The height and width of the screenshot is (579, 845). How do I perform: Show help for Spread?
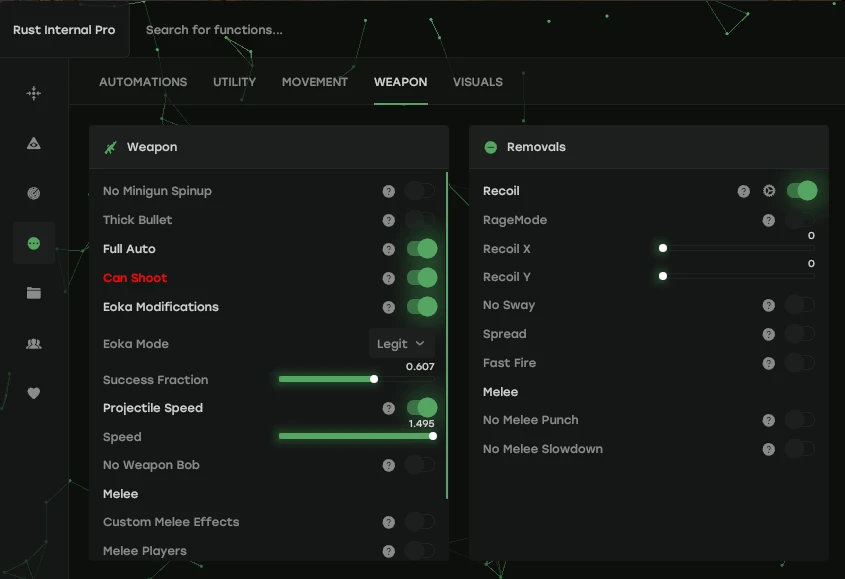pos(768,334)
